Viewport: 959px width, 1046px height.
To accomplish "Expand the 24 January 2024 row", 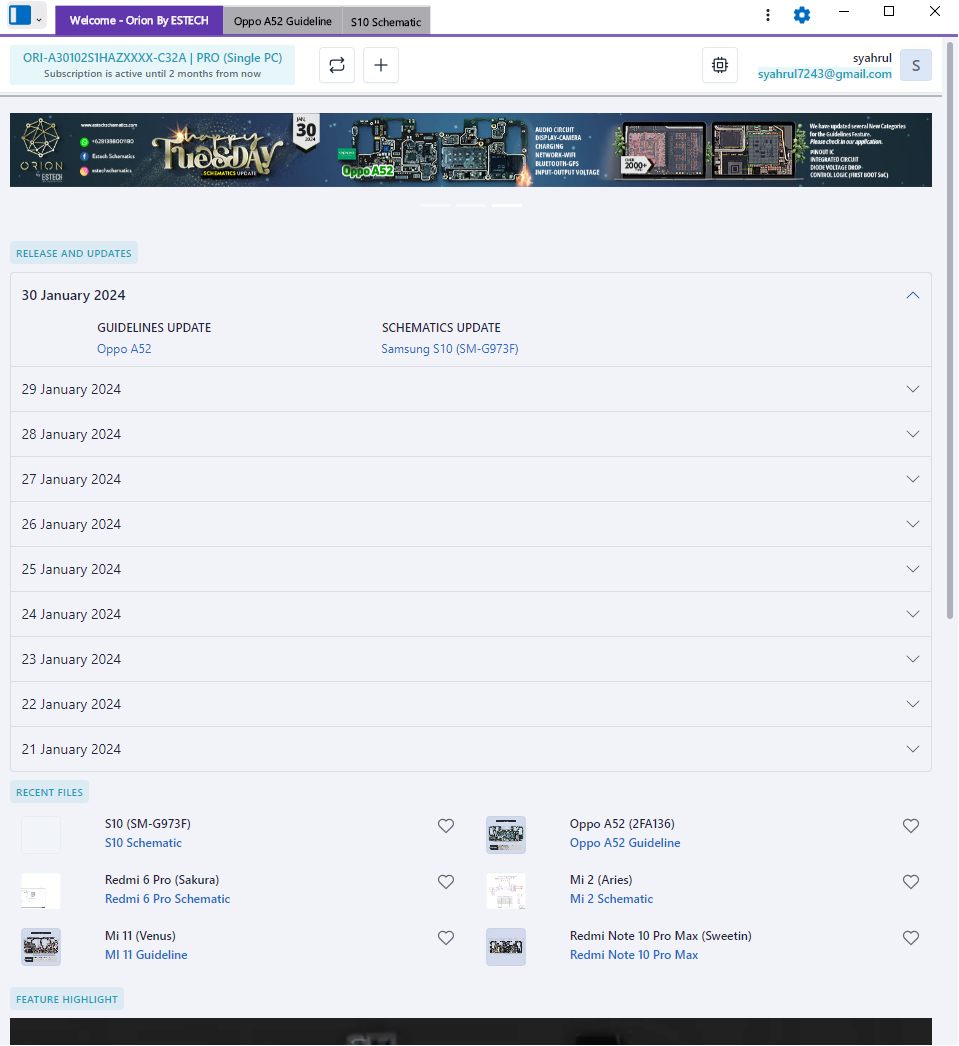I will click(x=471, y=614).
